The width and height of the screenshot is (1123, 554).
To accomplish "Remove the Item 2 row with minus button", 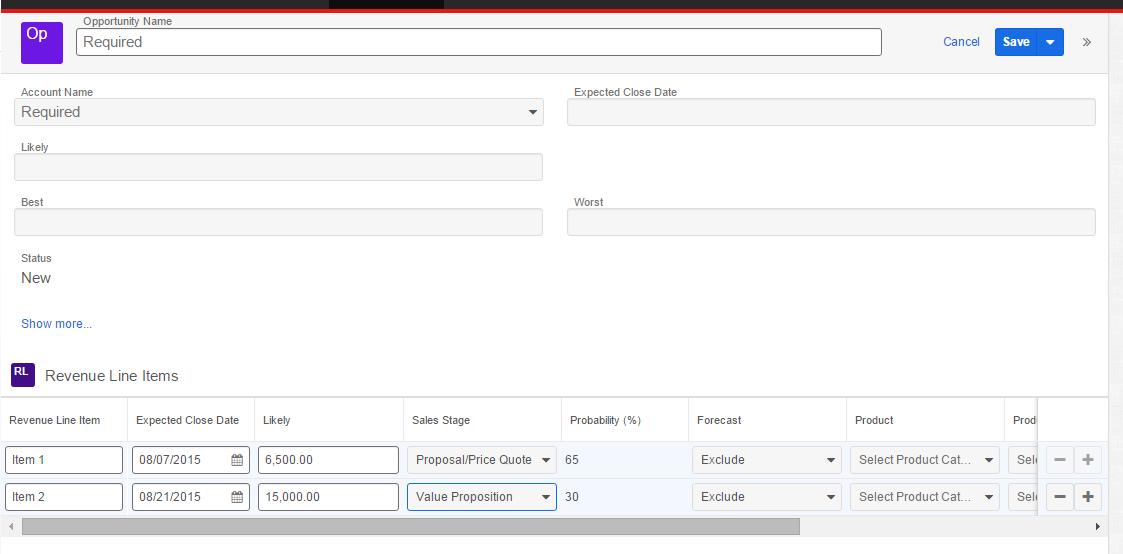I will point(1060,497).
